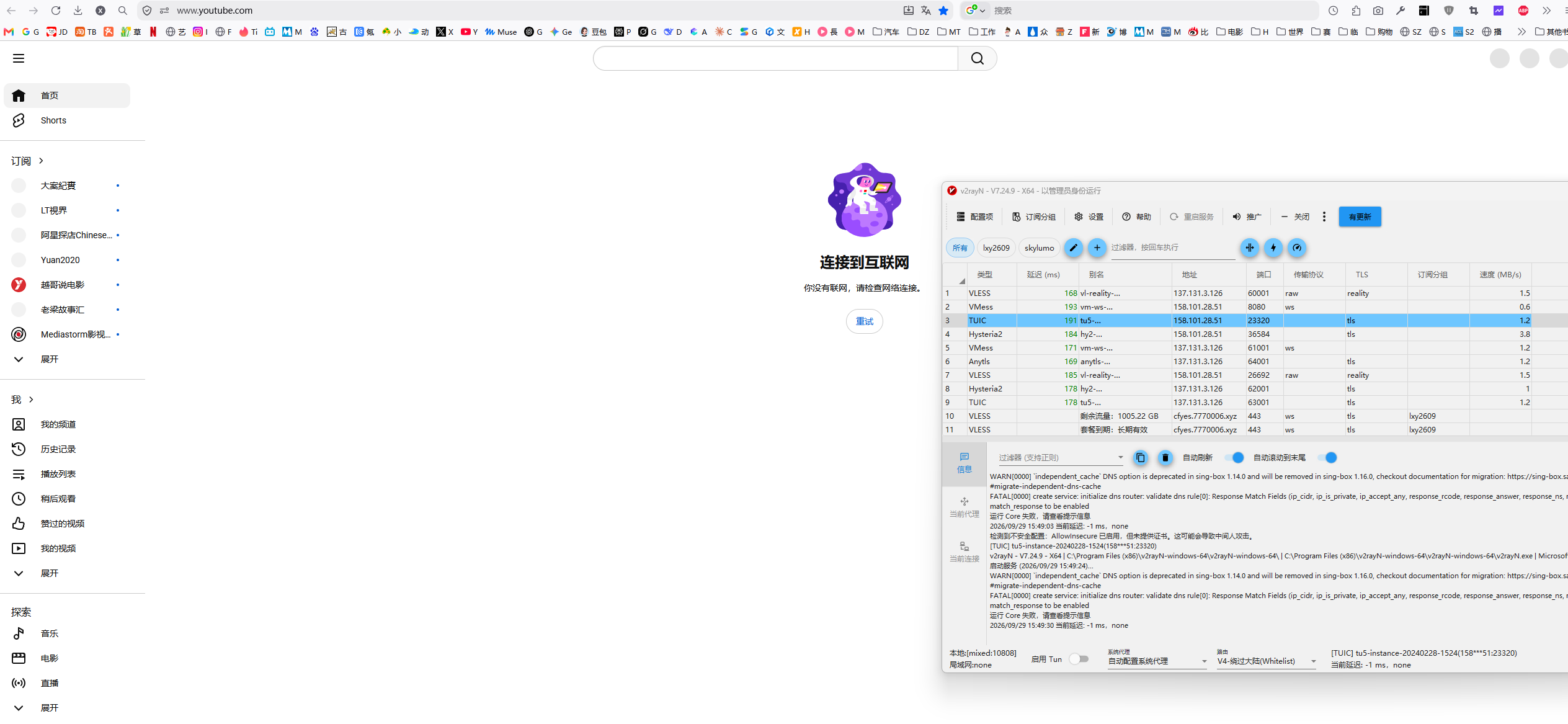Open 电影 under 探索
The width and height of the screenshot is (1568, 724).
[x=67, y=658]
